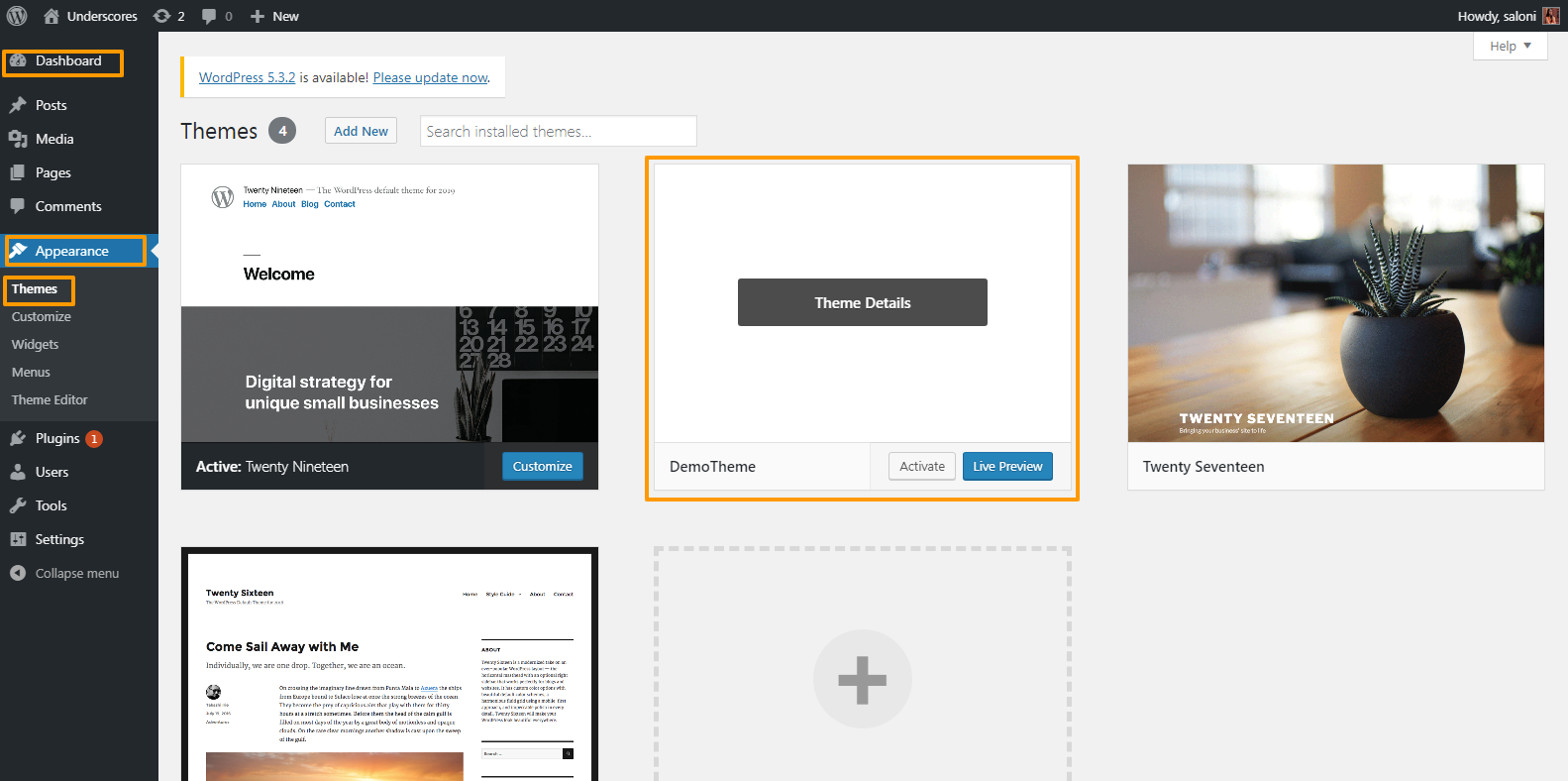
Task: Click the Plugins update count badge
Action: click(x=94, y=439)
